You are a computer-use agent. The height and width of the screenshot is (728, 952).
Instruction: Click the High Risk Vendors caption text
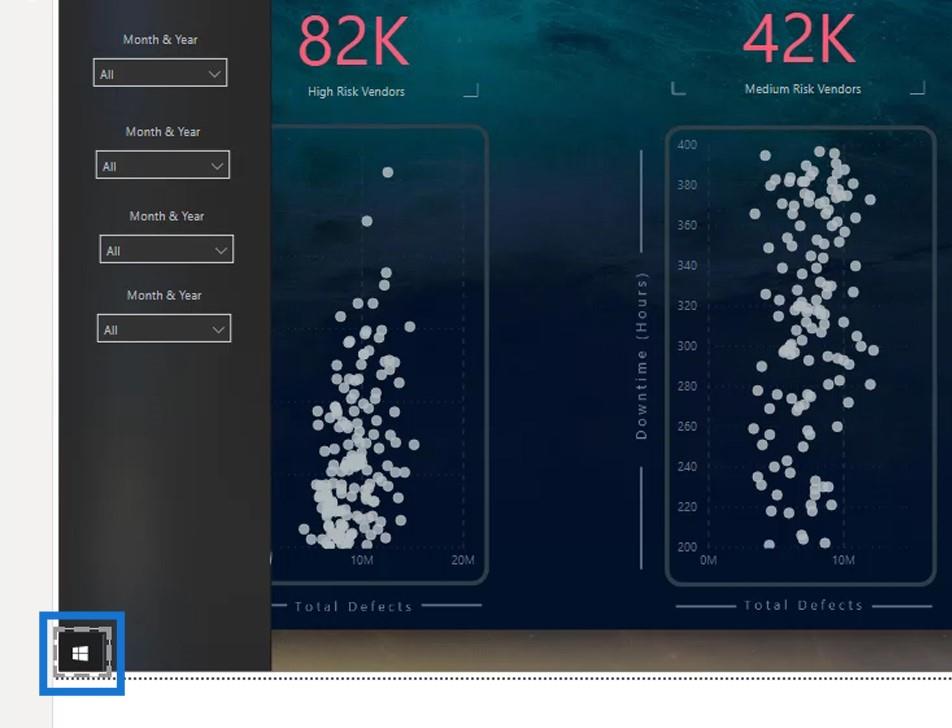(x=356, y=92)
